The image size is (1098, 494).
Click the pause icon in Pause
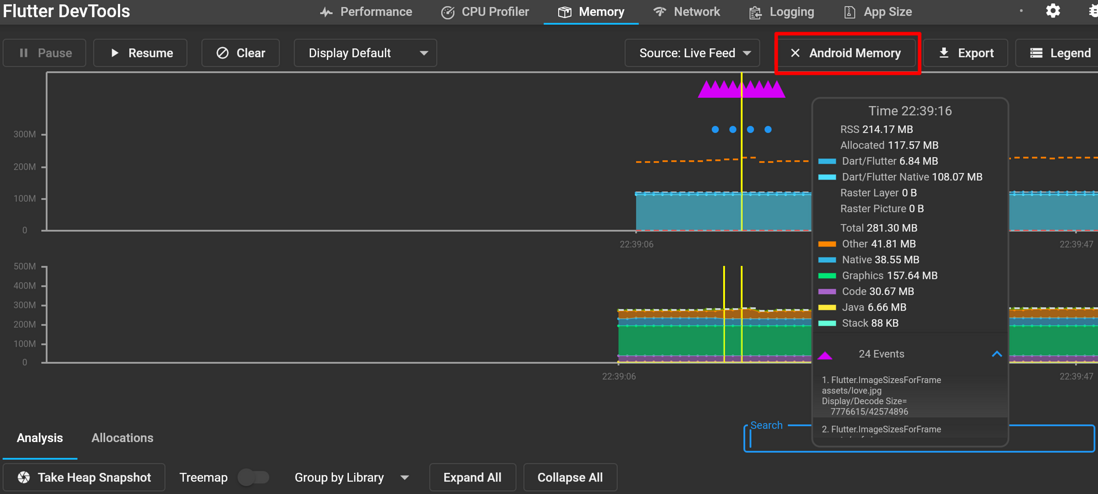tap(24, 53)
